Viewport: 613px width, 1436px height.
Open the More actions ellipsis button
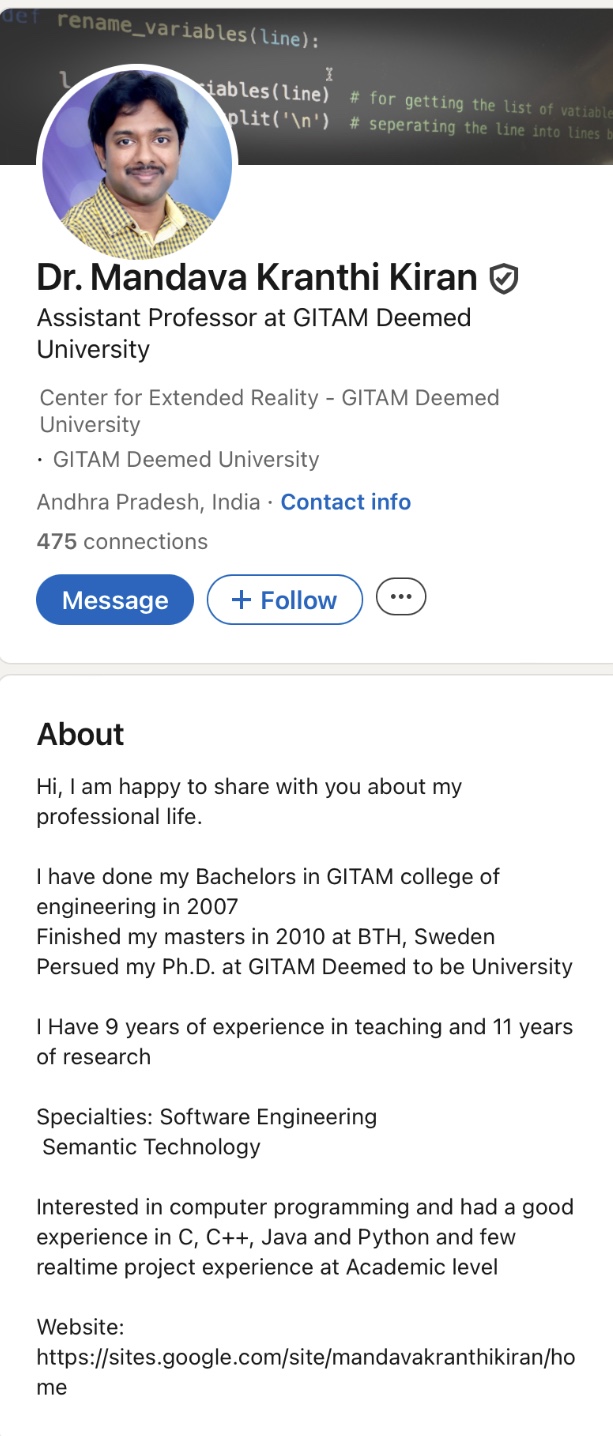pyautogui.click(x=401, y=597)
